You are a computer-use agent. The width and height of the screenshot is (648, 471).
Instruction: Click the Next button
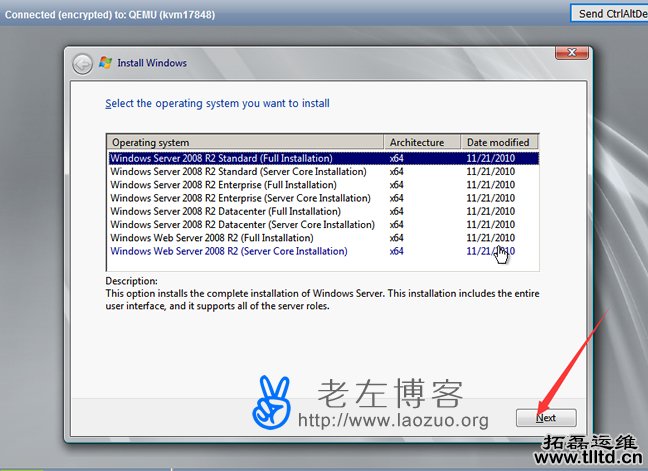[x=546, y=418]
